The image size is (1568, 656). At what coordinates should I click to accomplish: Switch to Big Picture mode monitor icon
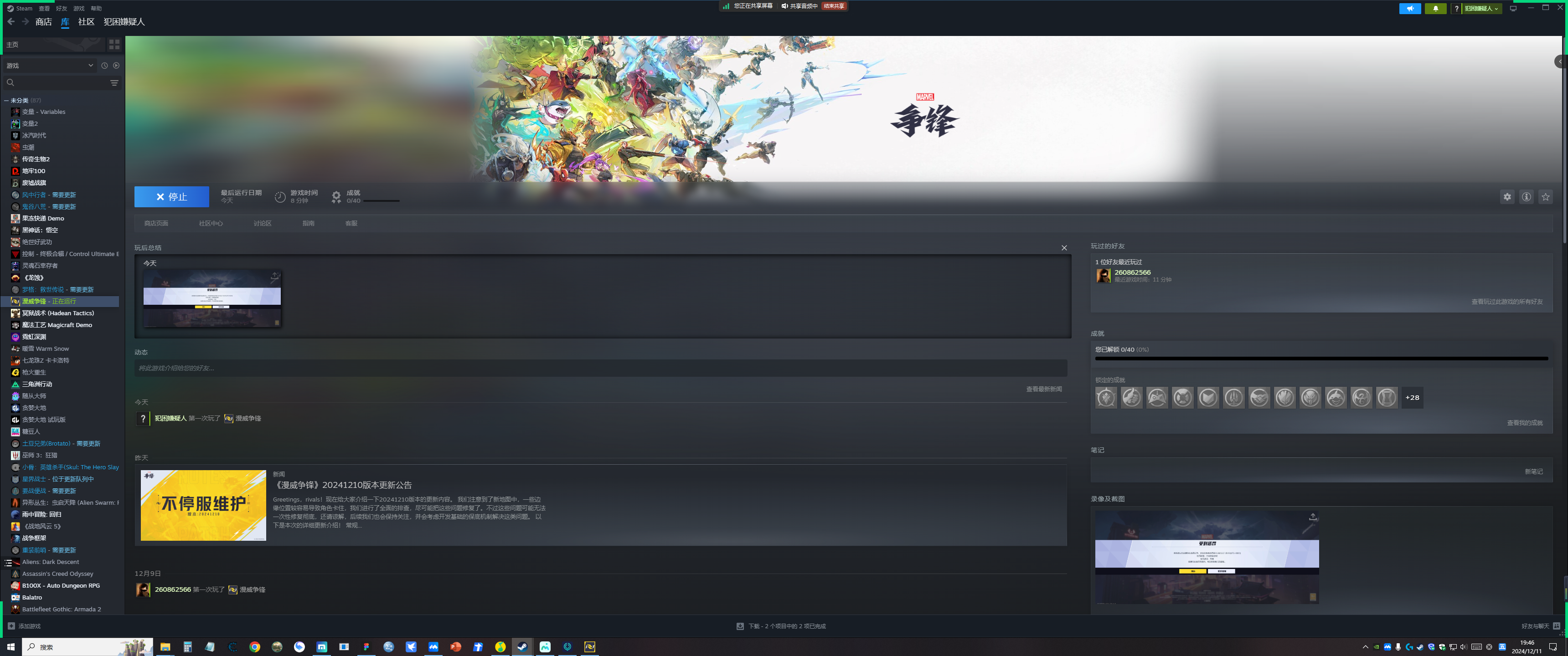(1513, 9)
